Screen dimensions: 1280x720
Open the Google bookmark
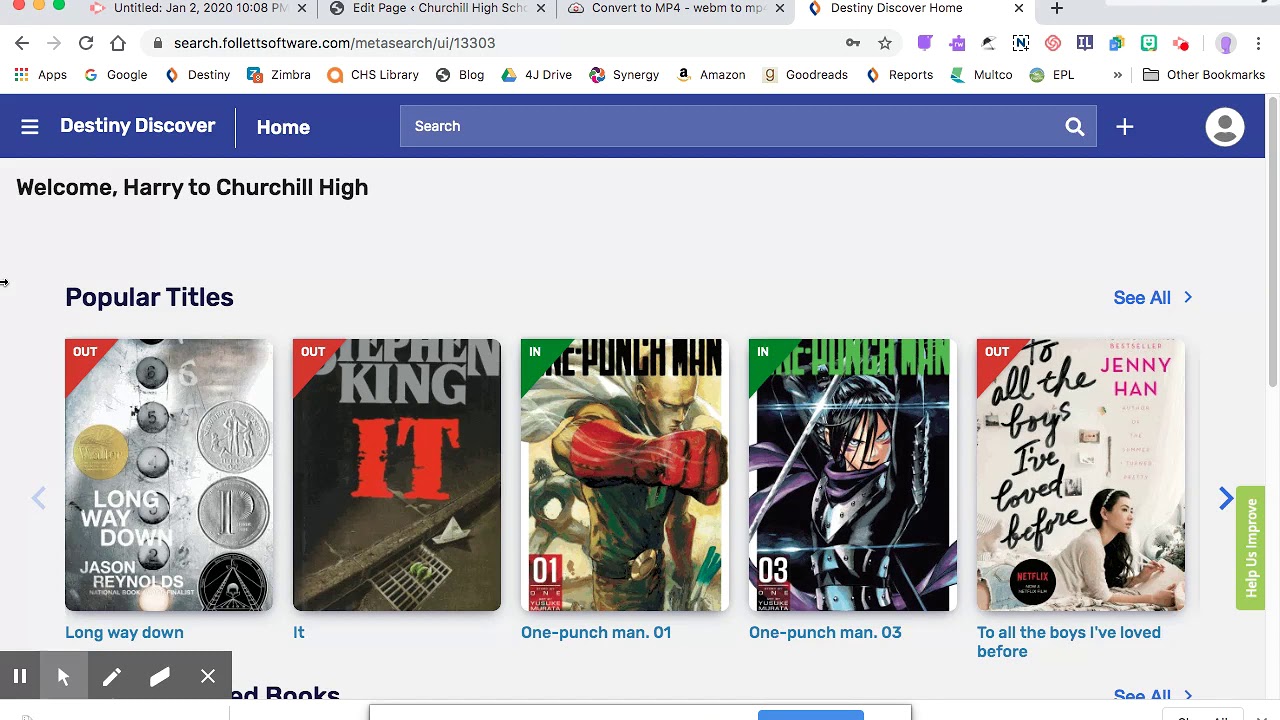116,75
